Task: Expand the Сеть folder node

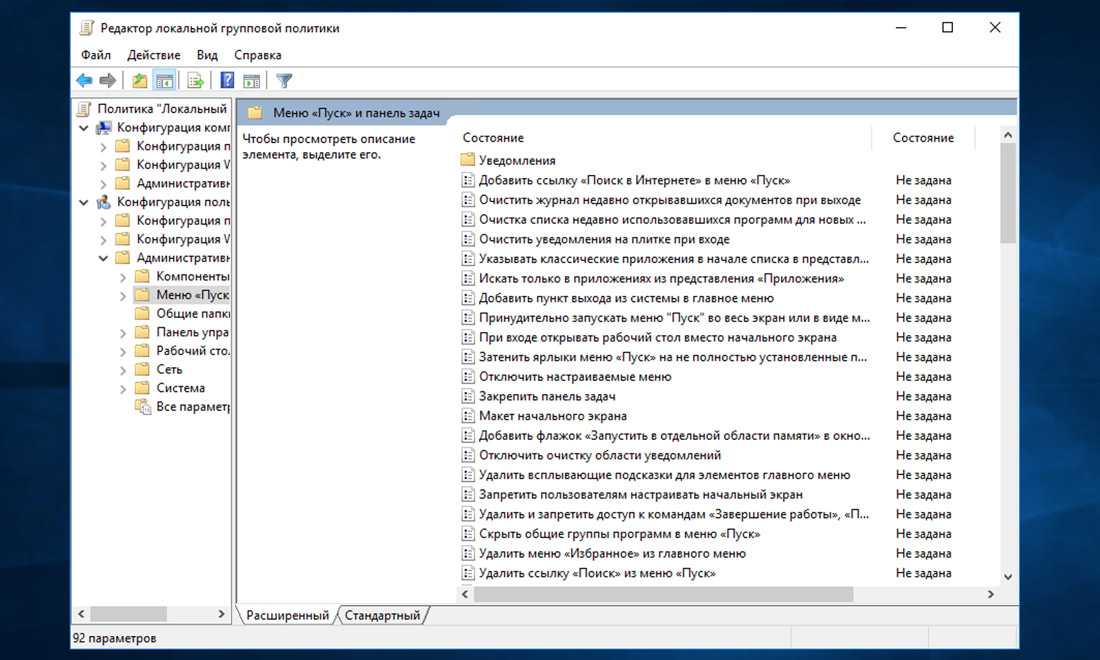Action: 123,370
